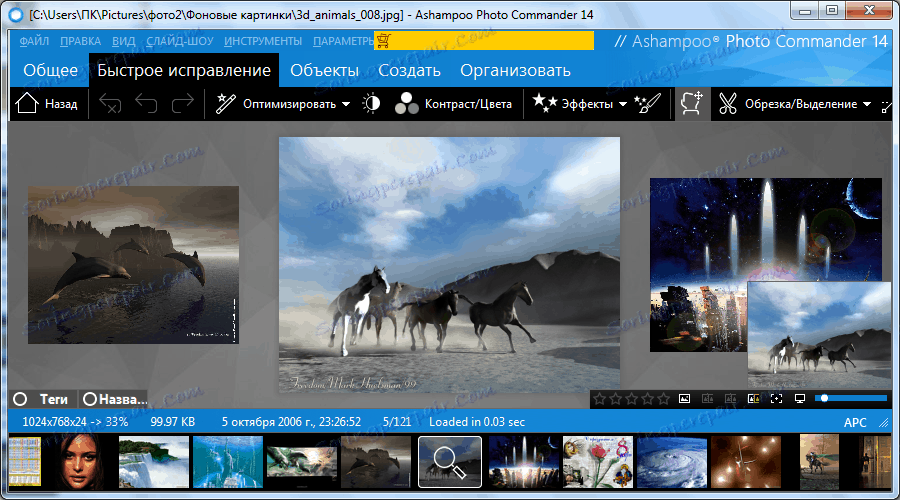Click the second greyed compare-images icon
The image size is (900, 500).
coord(730,398)
